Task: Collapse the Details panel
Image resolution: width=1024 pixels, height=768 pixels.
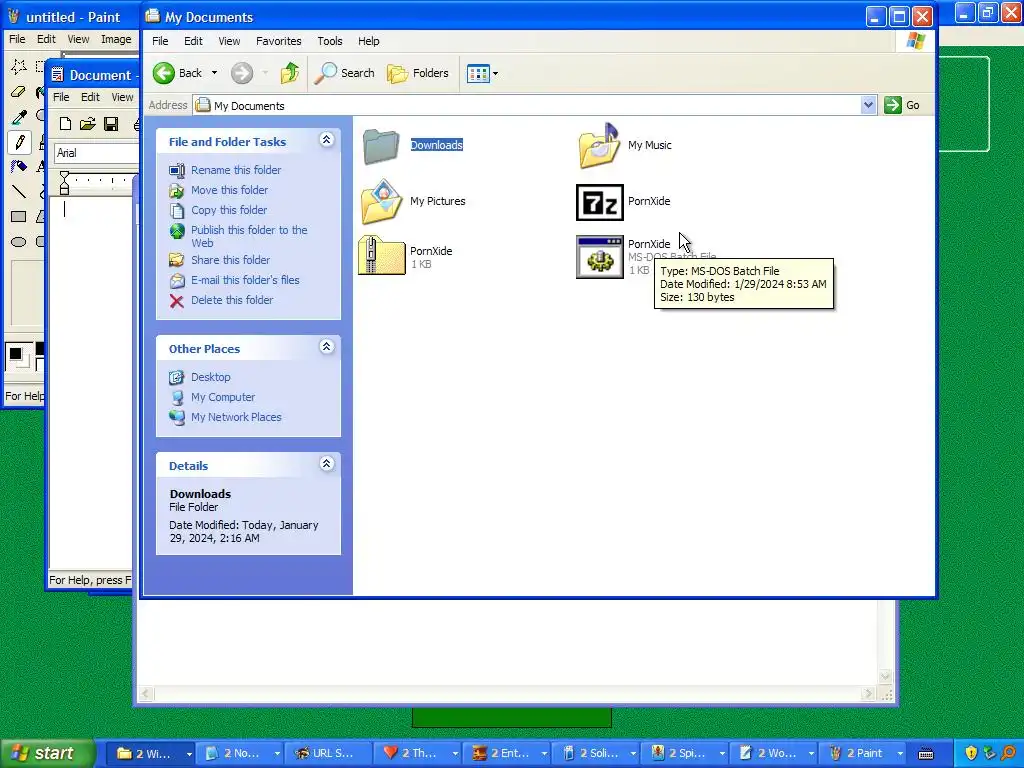Action: [x=327, y=464]
